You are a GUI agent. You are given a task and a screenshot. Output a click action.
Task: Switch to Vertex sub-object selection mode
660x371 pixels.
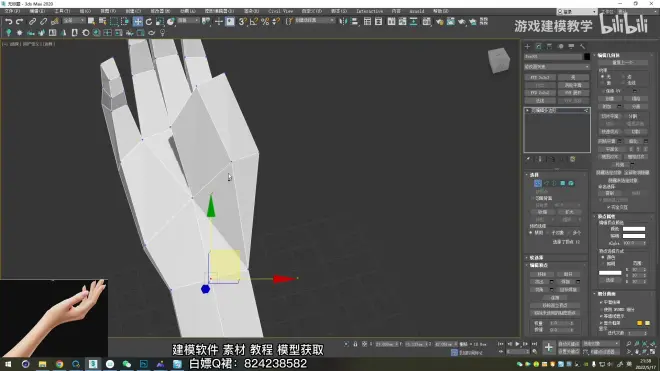pyautogui.click(x=538, y=183)
